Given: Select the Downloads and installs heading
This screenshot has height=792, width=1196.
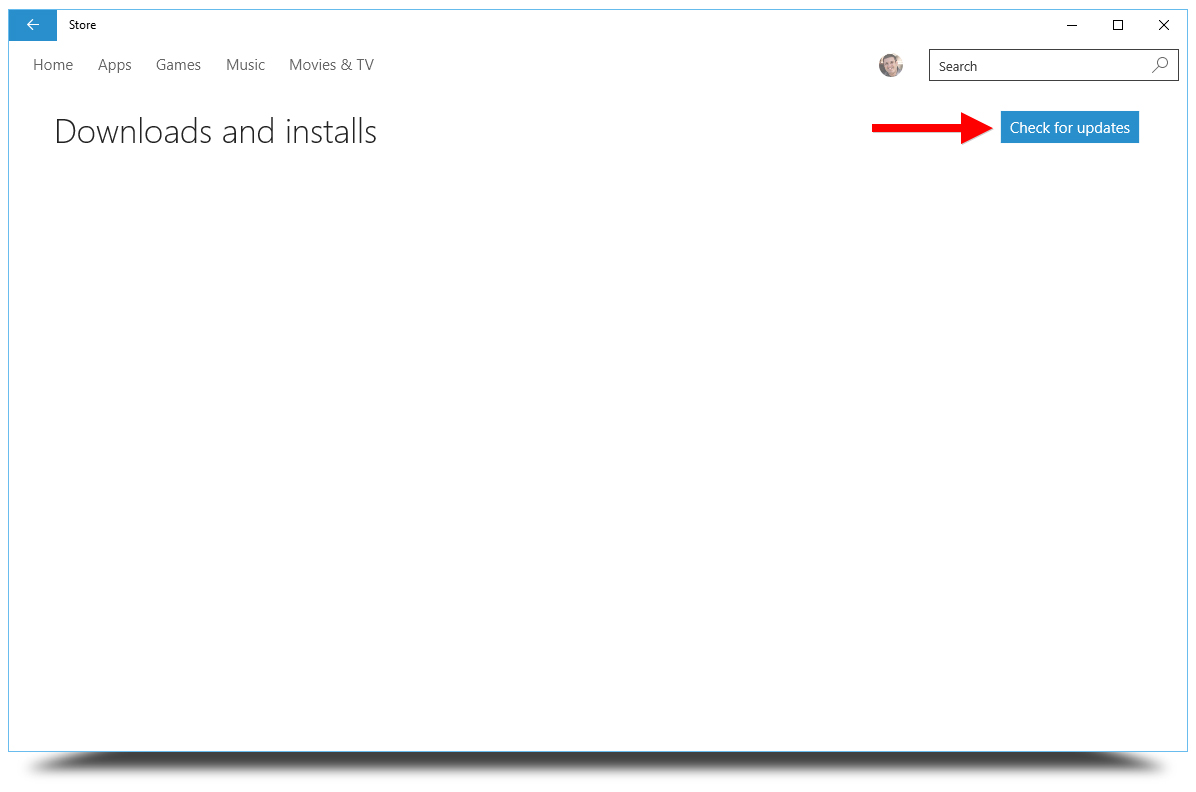Looking at the screenshot, I should coord(216,131).
